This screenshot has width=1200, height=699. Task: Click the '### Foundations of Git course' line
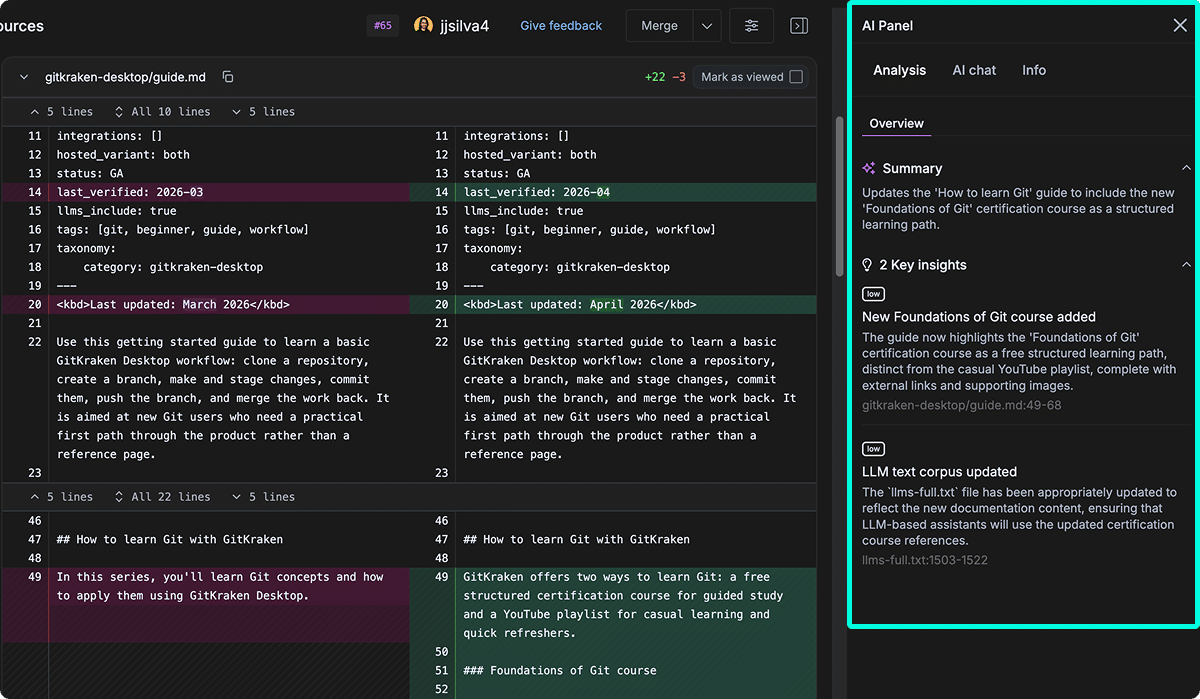pyautogui.click(x=560, y=670)
